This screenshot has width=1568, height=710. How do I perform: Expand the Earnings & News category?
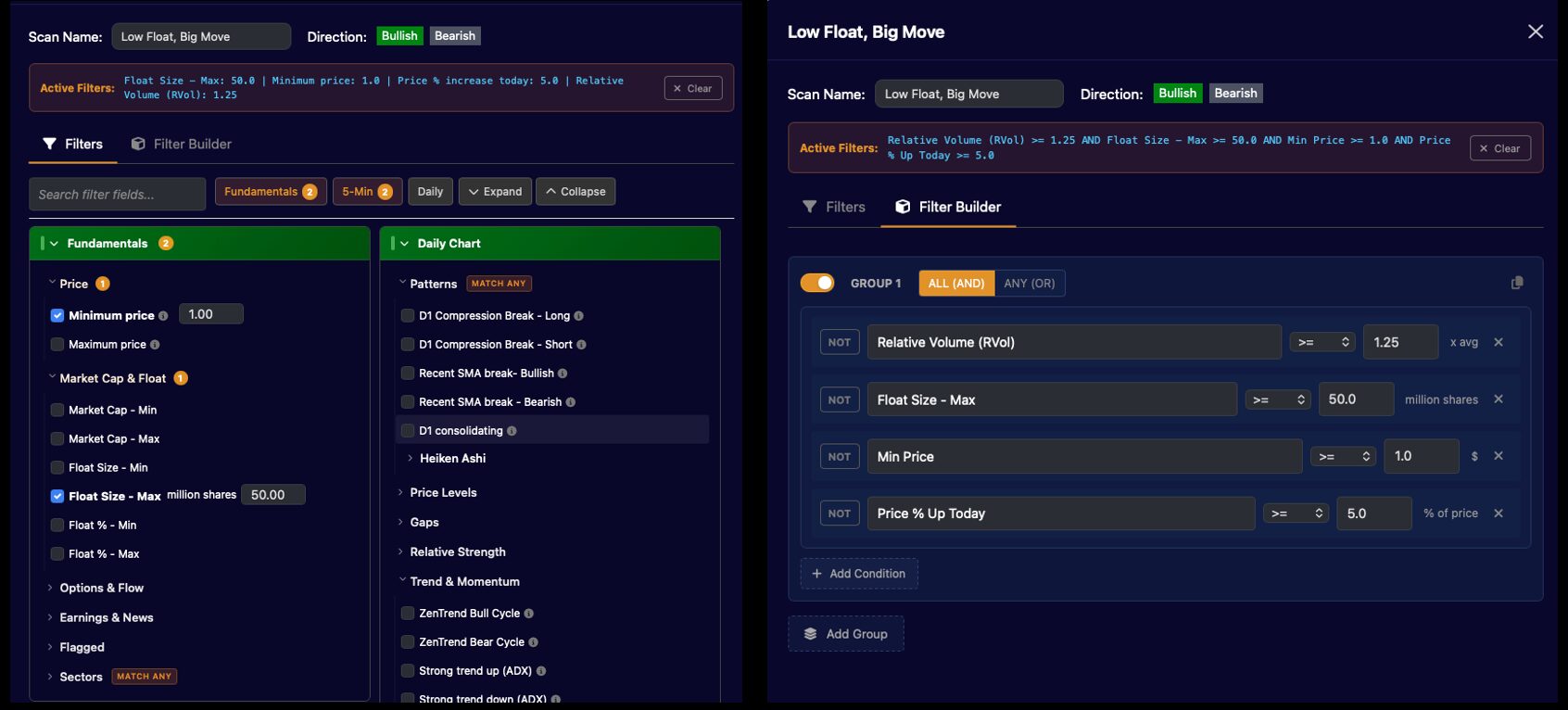click(x=106, y=617)
